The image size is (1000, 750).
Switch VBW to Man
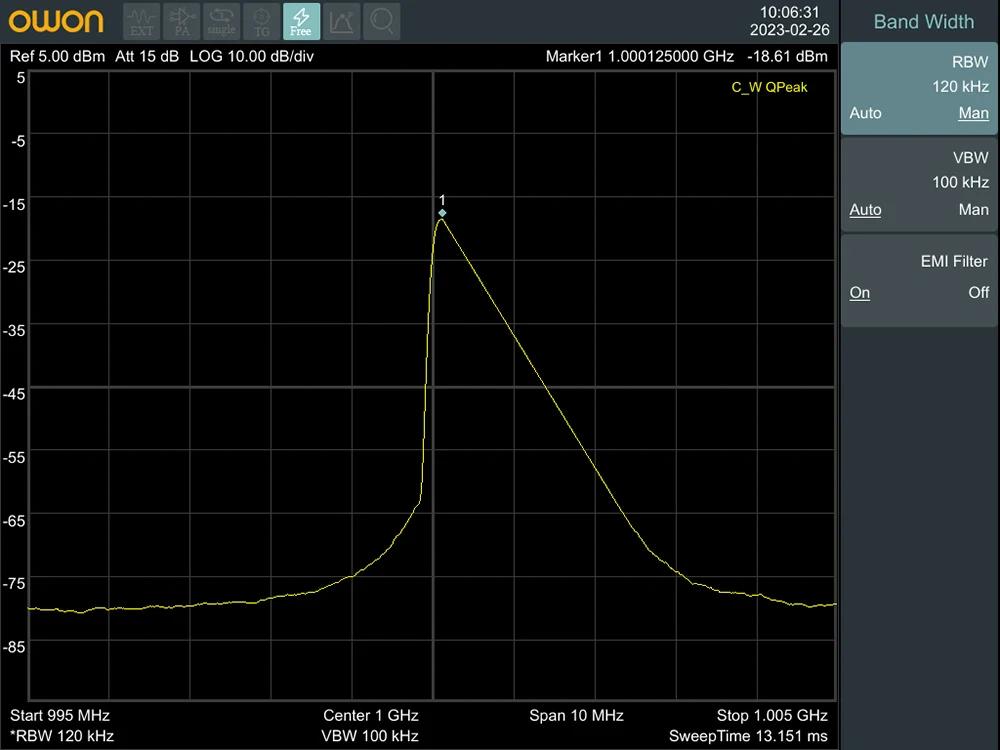point(973,210)
